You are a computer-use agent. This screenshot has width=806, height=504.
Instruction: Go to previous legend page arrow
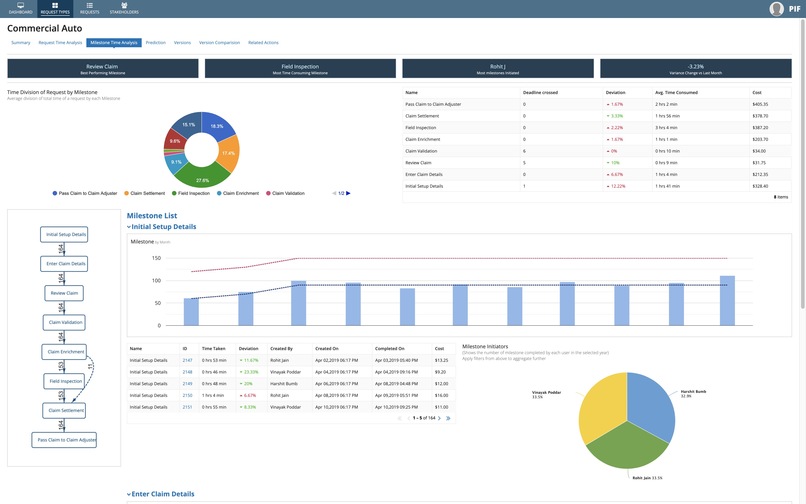click(x=334, y=193)
